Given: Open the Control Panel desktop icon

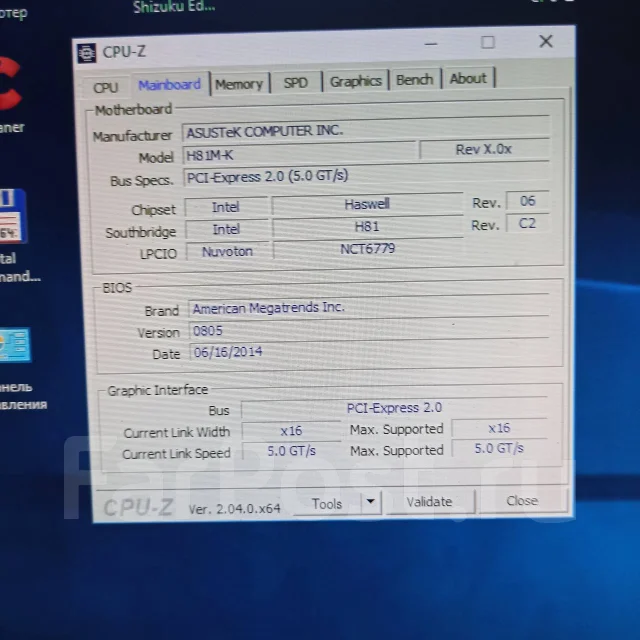Looking at the screenshot, I should (15, 345).
